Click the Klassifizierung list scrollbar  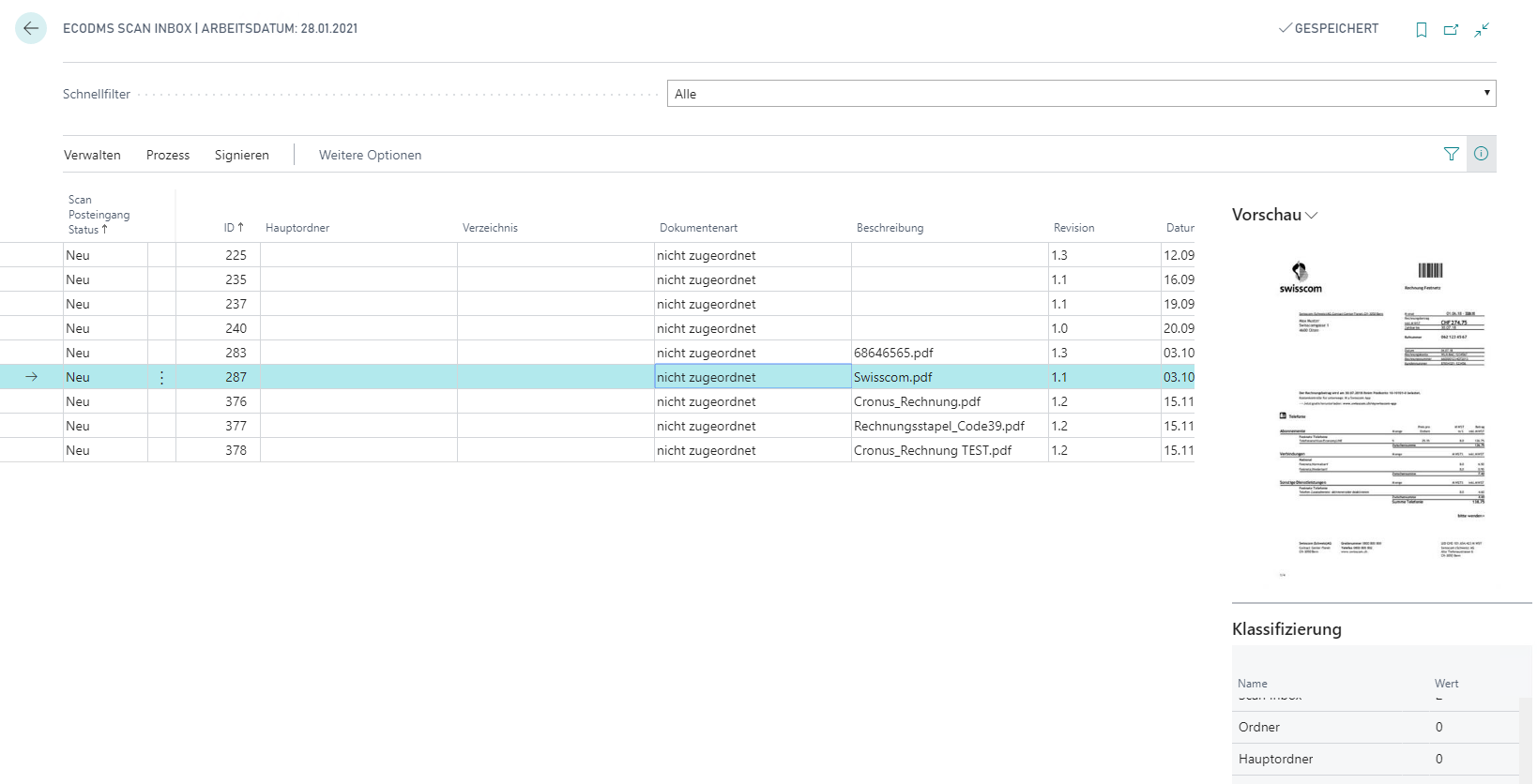pyautogui.click(x=1526, y=741)
